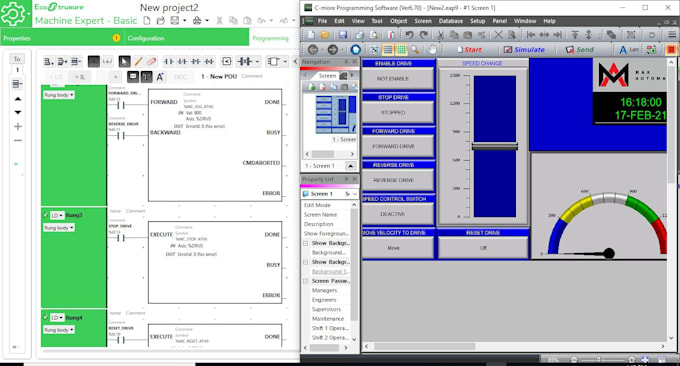Image resolution: width=680 pixels, height=366 pixels.
Task: Create new project in Machine Expert toolbar
Action: point(147,20)
